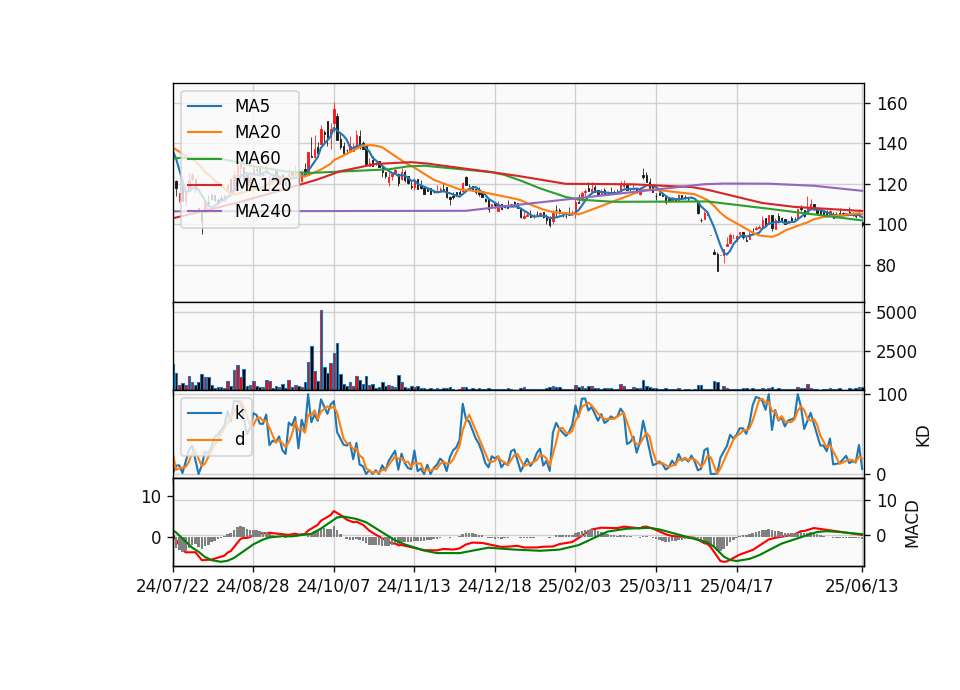960x690 pixels.
Task: Click the 2500 volume axis label
Action: (x=897, y=352)
